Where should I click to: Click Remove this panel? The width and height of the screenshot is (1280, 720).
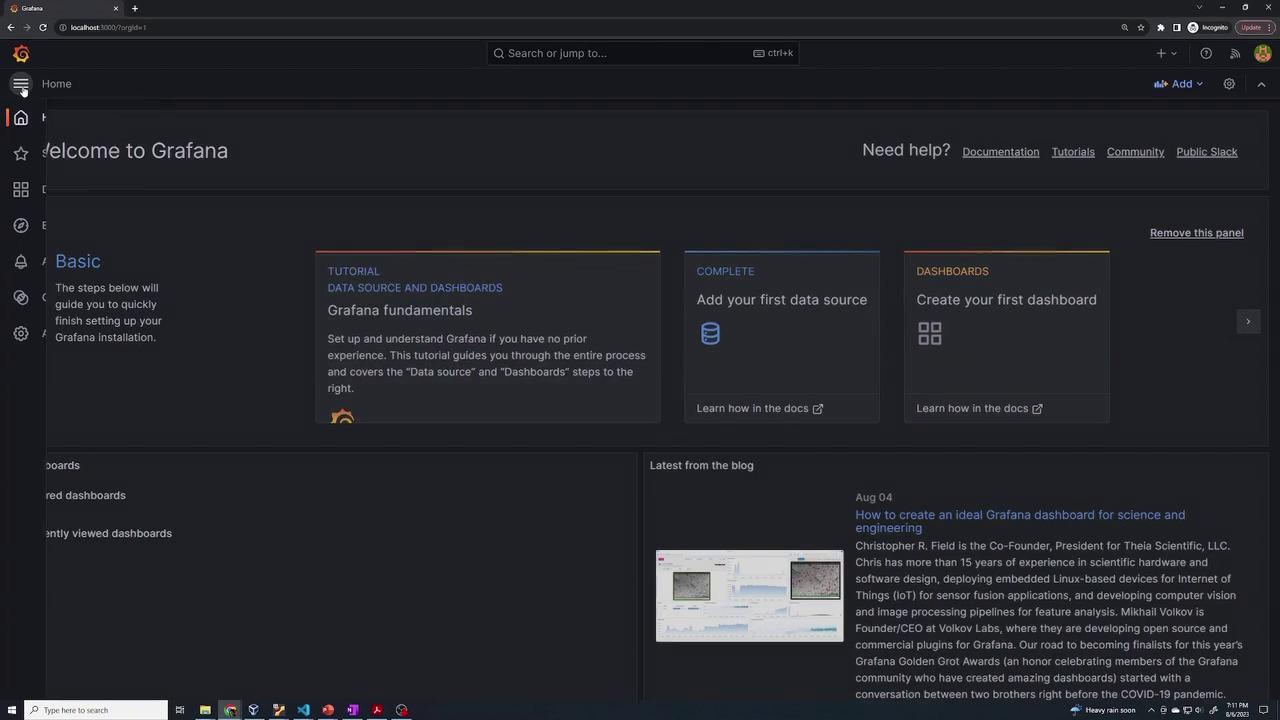pyautogui.click(x=1197, y=233)
